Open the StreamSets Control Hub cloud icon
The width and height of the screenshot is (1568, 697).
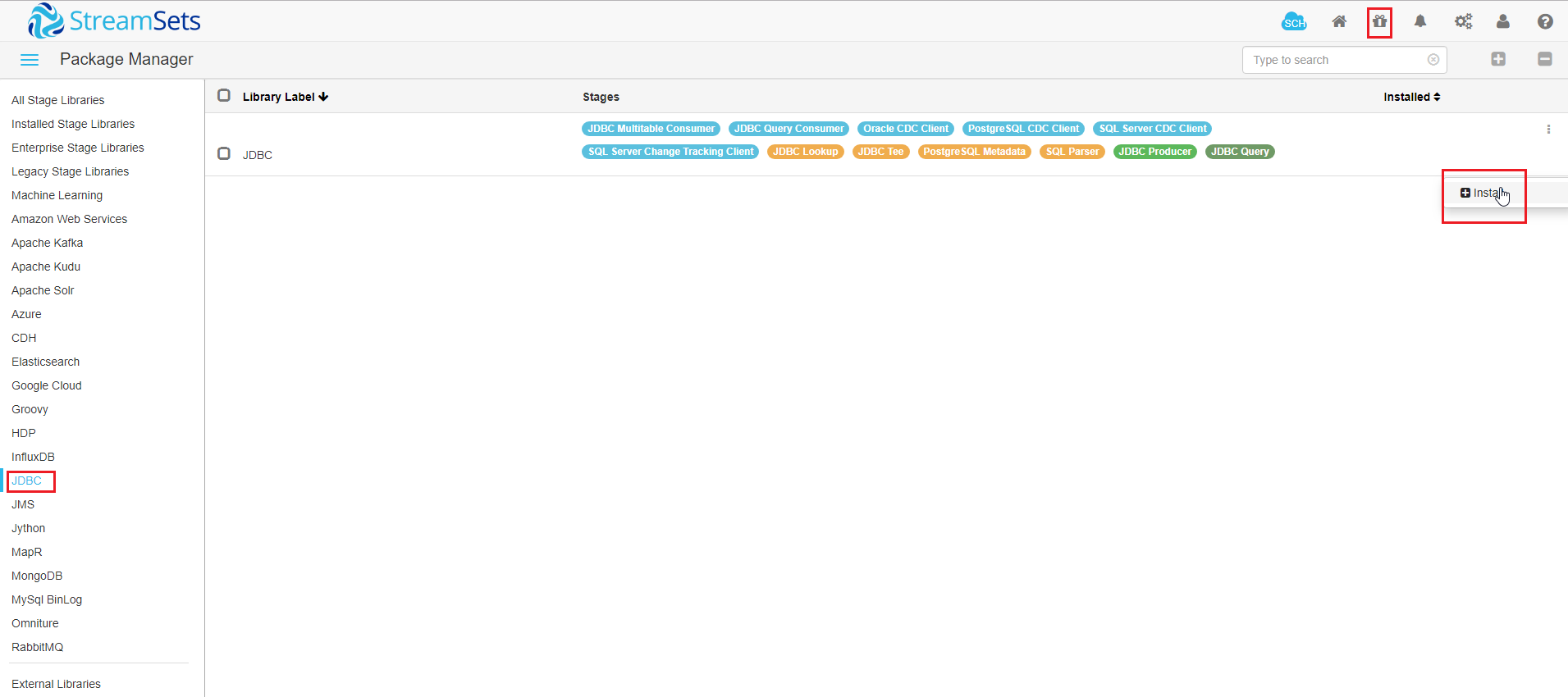click(1294, 22)
